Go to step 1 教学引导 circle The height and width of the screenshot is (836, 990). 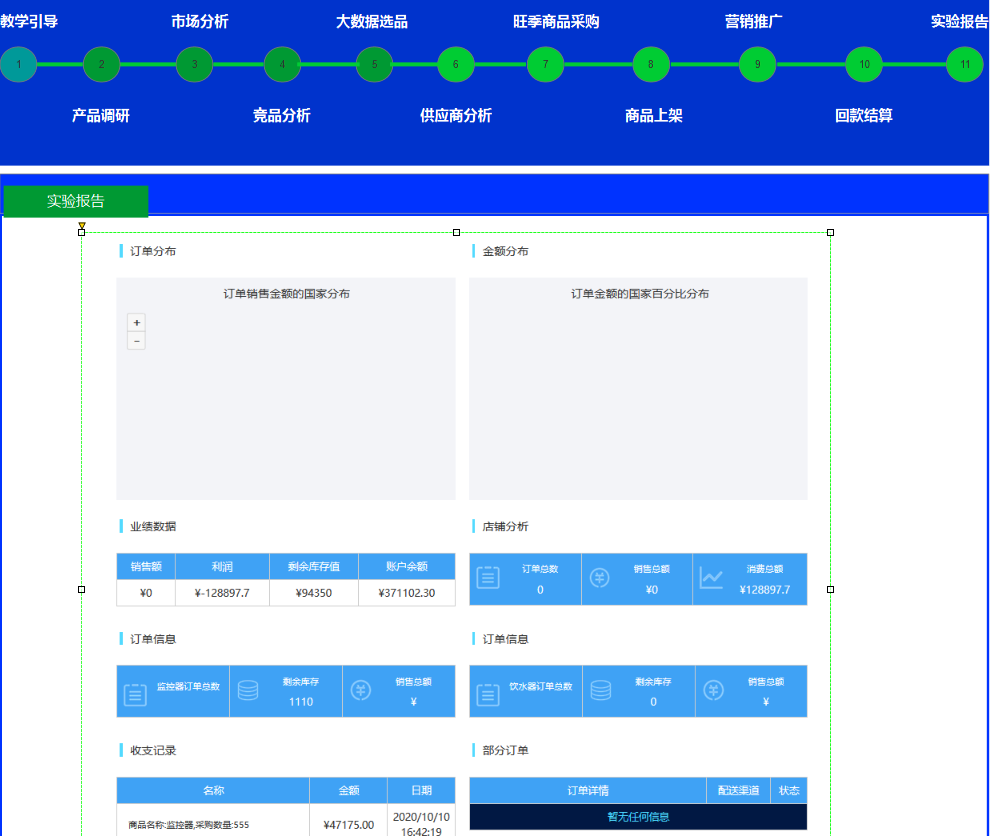[x=18, y=65]
